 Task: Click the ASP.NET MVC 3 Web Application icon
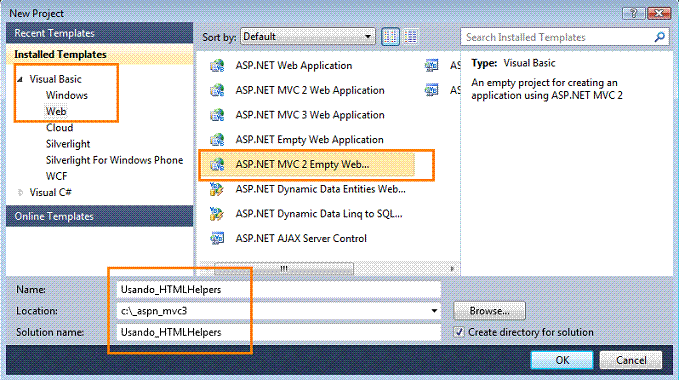pyautogui.click(x=217, y=115)
